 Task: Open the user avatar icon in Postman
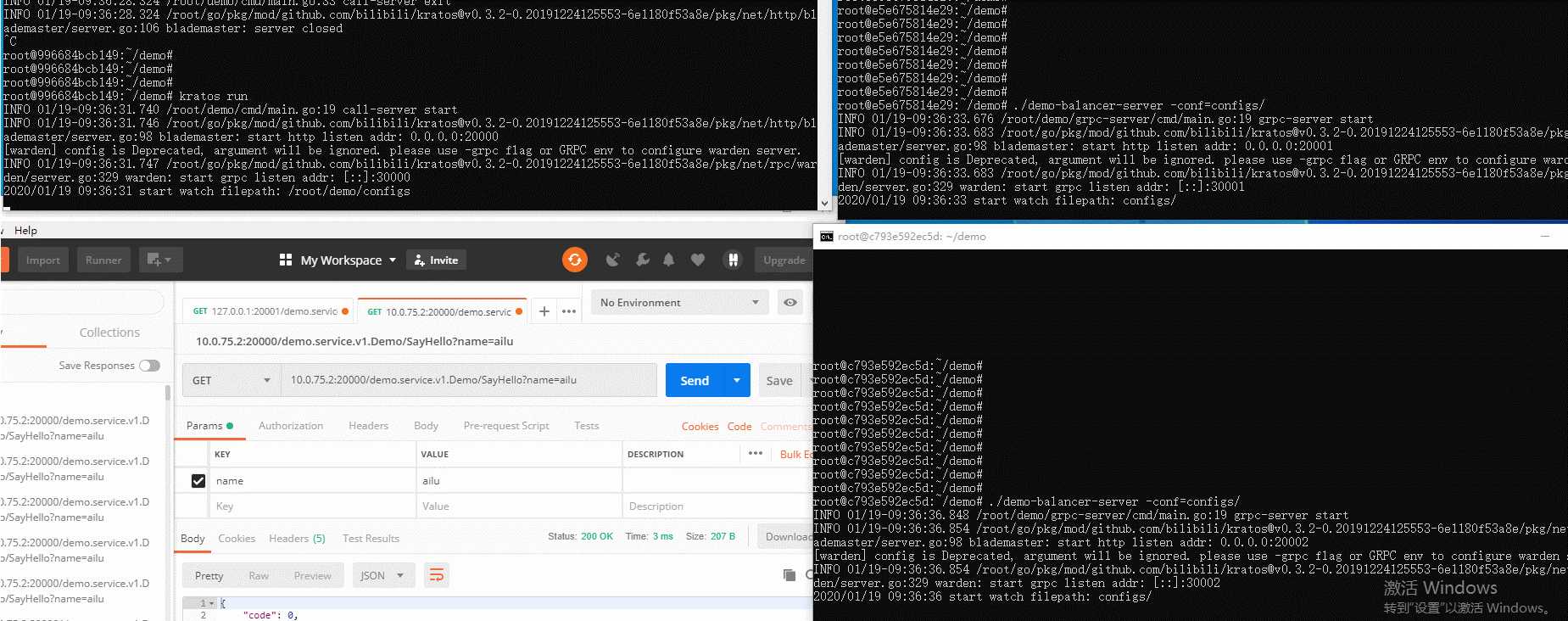tap(733, 260)
